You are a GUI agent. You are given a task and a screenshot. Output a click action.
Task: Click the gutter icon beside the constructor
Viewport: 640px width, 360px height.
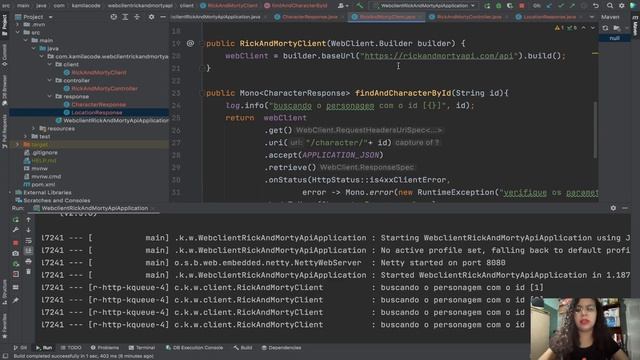pos(190,43)
